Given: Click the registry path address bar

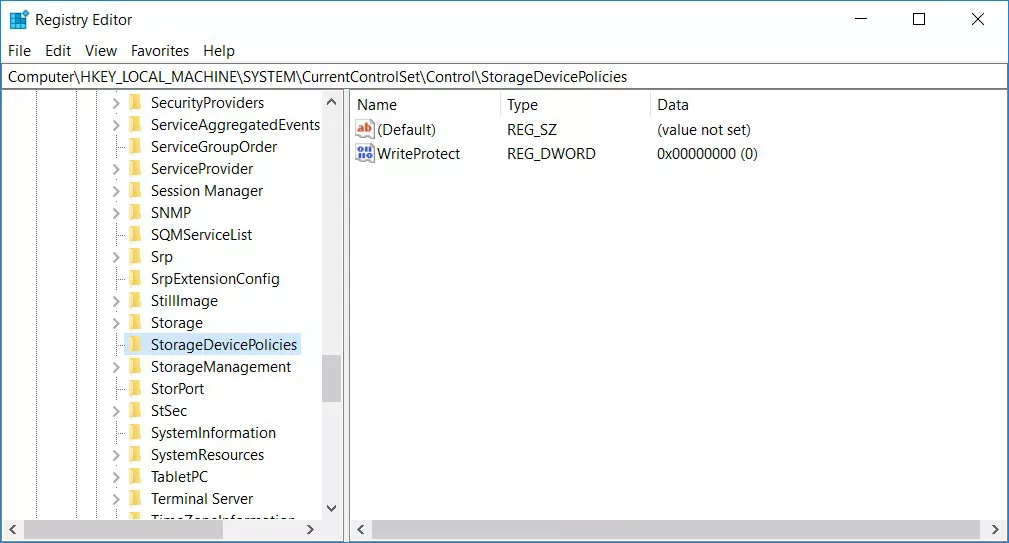Looking at the screenshot, I should 504,77.
